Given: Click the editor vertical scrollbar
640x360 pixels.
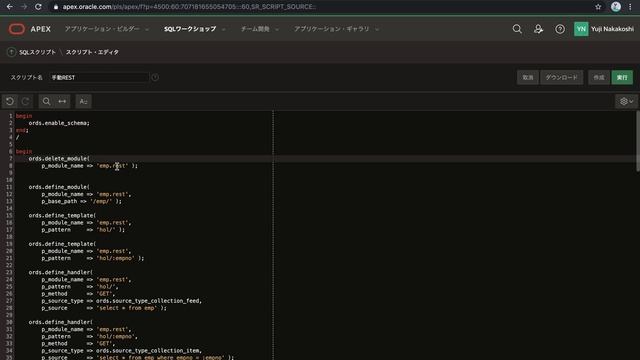Looking at the screenshot, I should coord(638,141).
